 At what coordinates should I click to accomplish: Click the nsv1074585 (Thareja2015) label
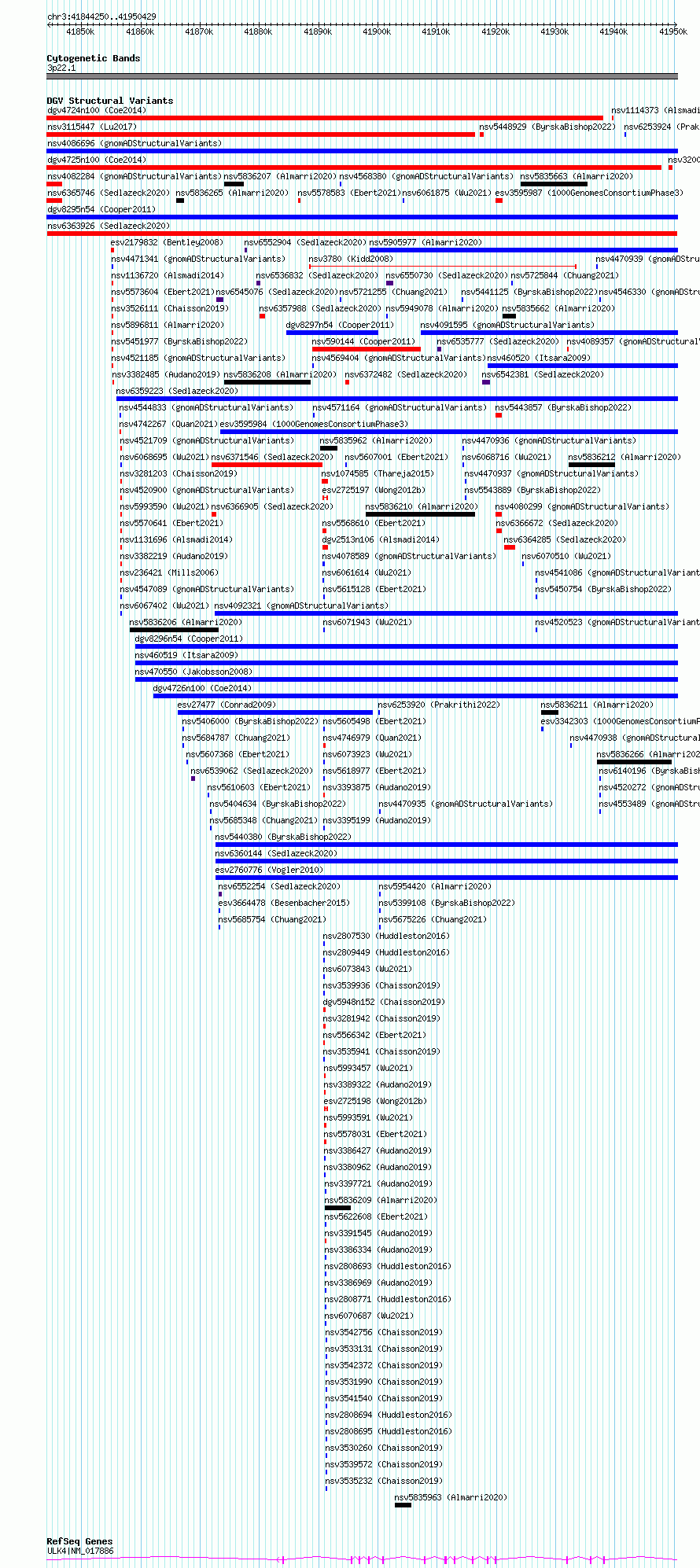click(x=378, y=473)
